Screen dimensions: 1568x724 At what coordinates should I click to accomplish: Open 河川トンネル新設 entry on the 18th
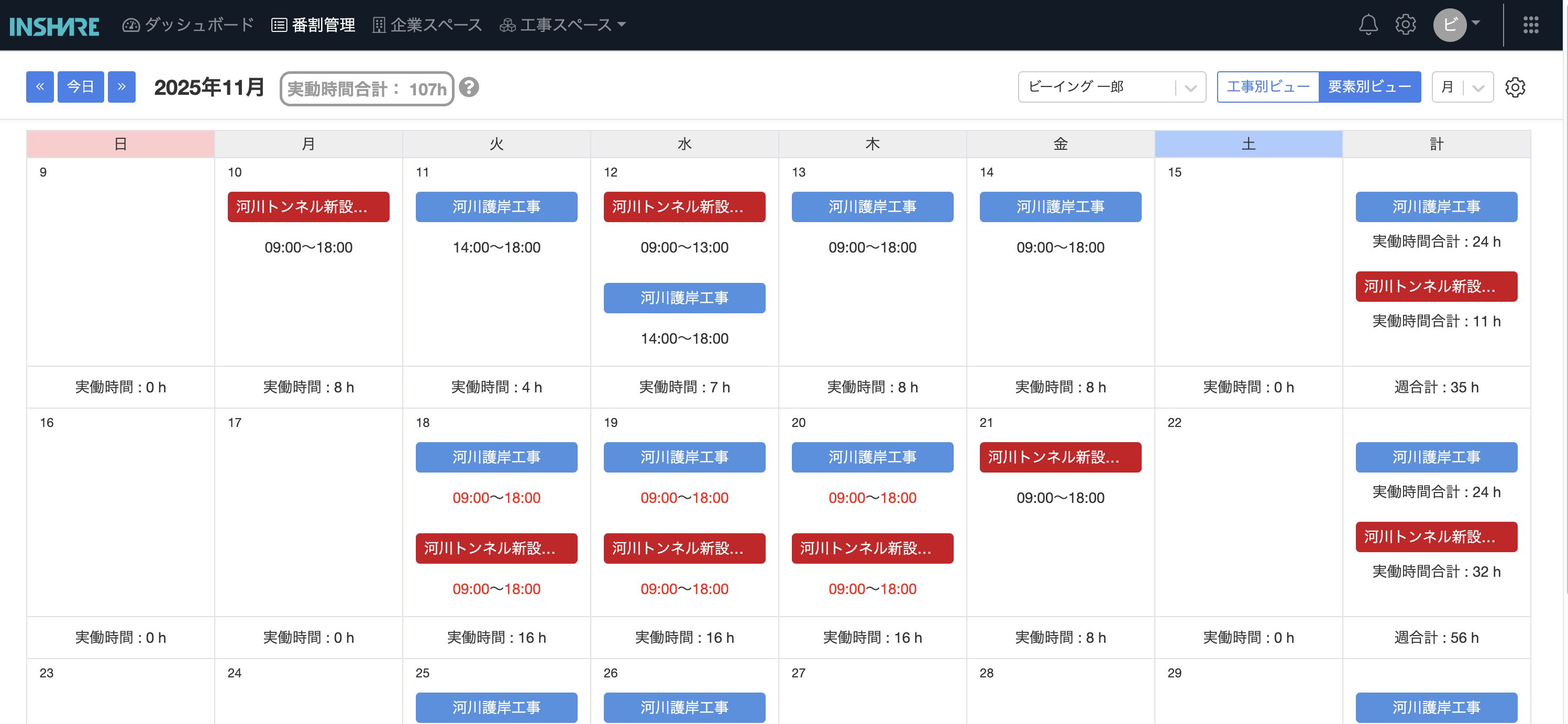click(x=496, y=549)
